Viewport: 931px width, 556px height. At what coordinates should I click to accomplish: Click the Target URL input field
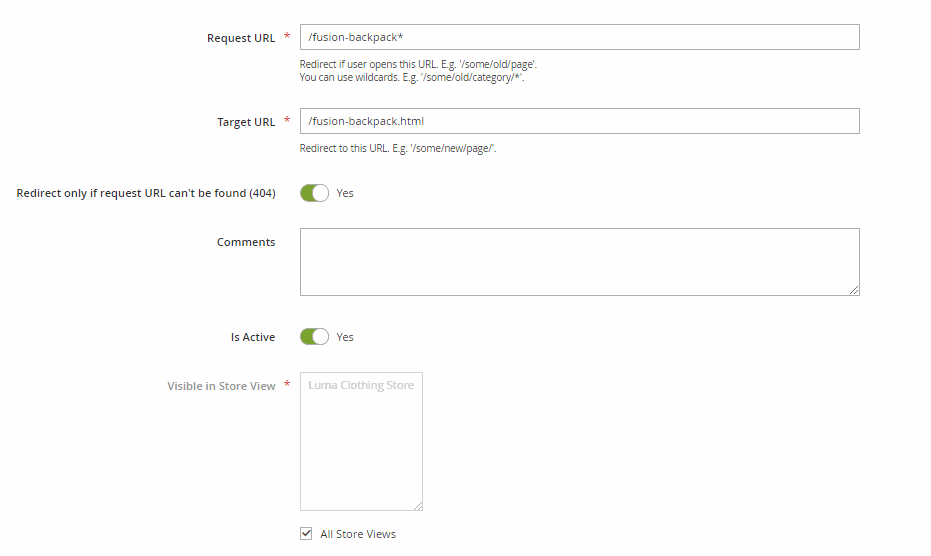(x=579, y=121)
